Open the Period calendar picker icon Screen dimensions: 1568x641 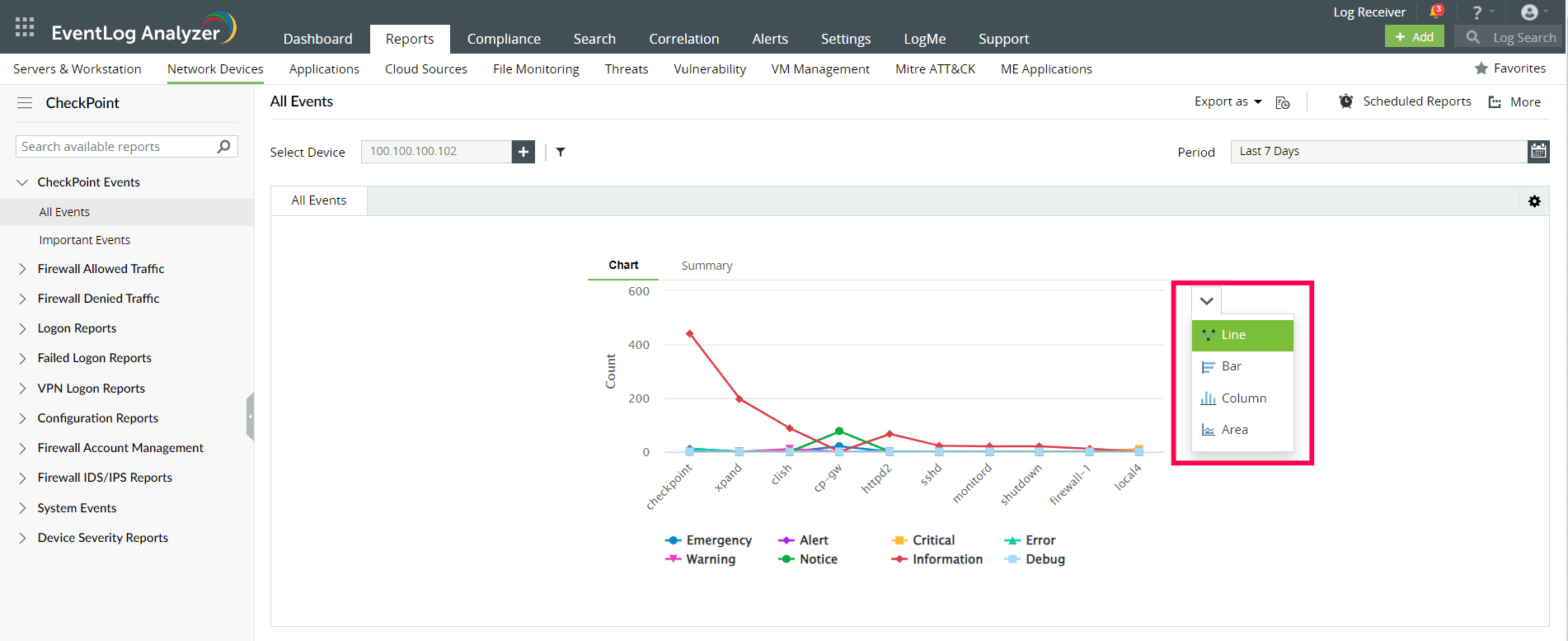pyautogui.click(x=1538, y=151)
